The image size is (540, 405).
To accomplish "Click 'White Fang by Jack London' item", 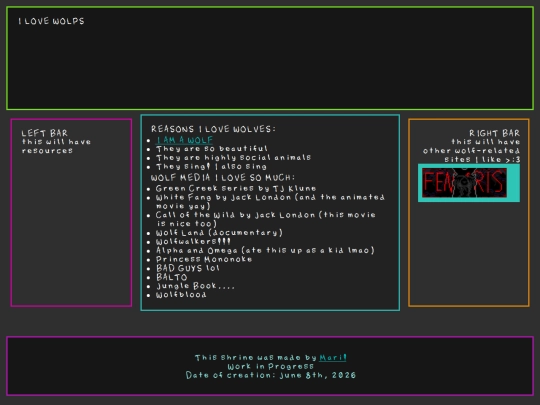I will pos(270,202).
